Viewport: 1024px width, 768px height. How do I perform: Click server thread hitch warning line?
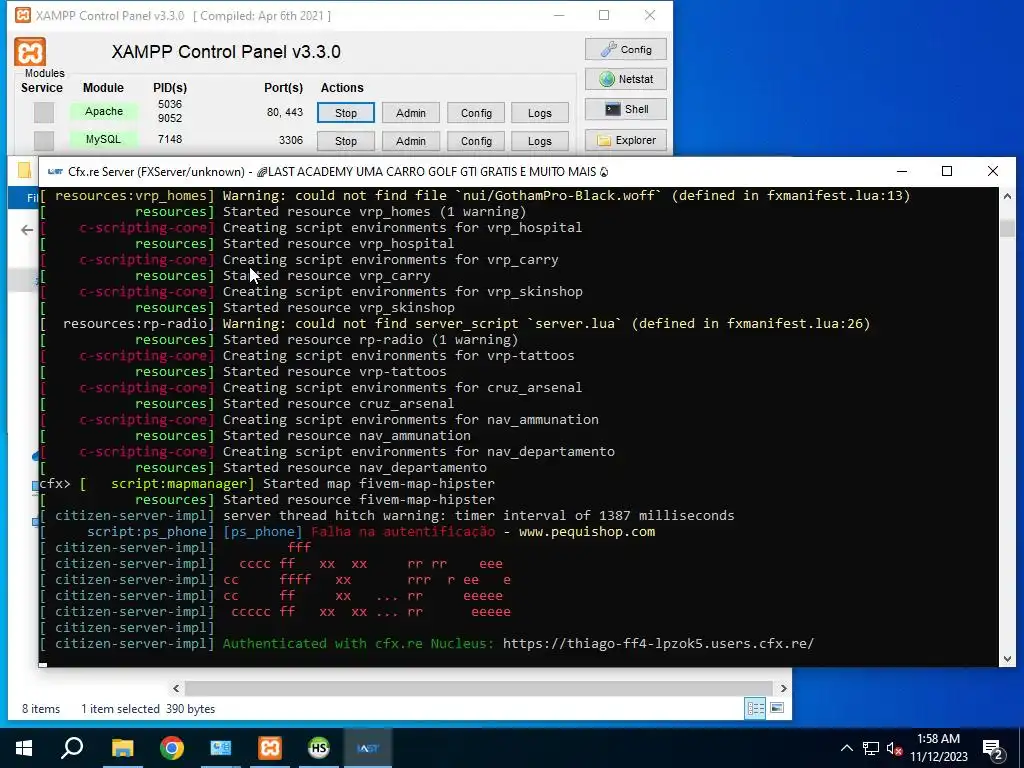[479, 516]
